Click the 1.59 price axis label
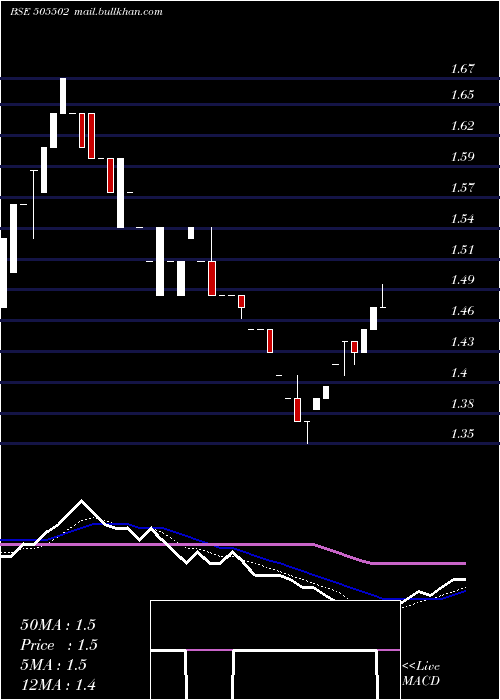Screen dimensions: 500x700 pyautogui.click(x=462, y=157)
